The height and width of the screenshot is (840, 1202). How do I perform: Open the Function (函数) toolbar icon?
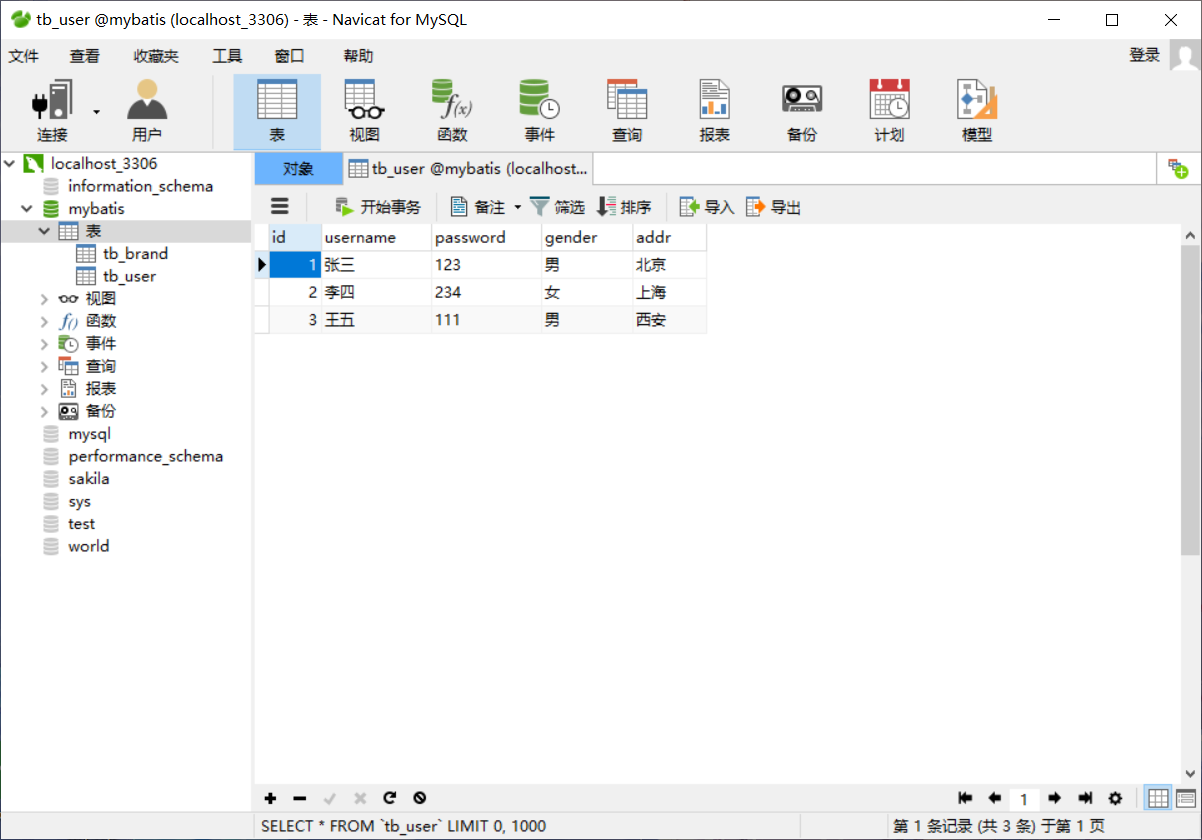click(452, 111)
